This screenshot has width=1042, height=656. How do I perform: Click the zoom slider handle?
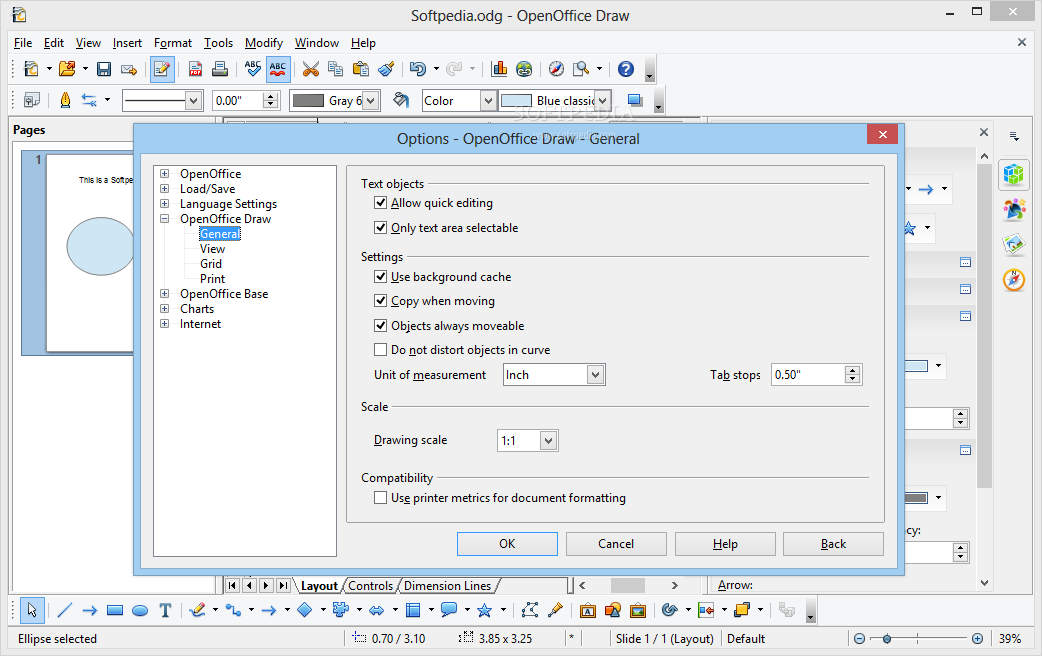point(886,639)
